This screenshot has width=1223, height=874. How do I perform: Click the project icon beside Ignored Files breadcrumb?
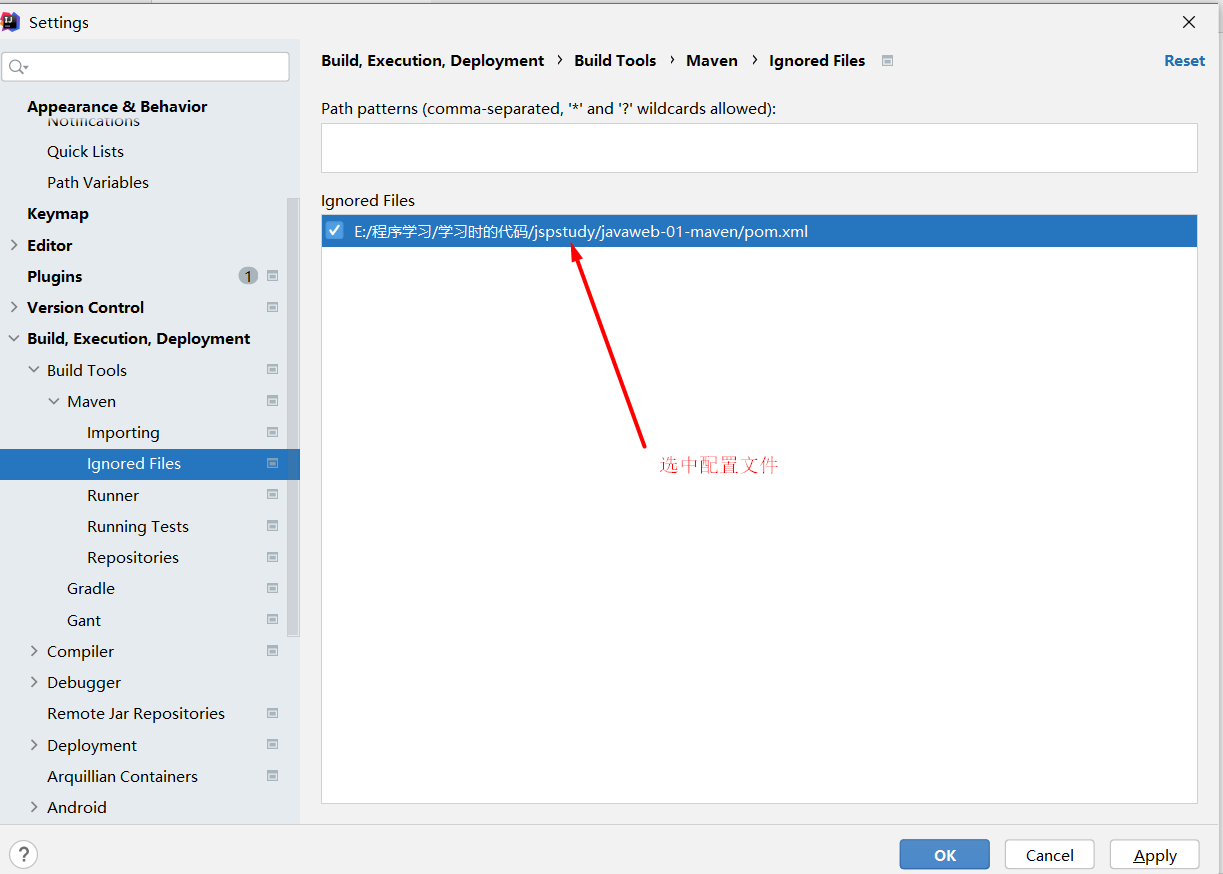point(887,60)
